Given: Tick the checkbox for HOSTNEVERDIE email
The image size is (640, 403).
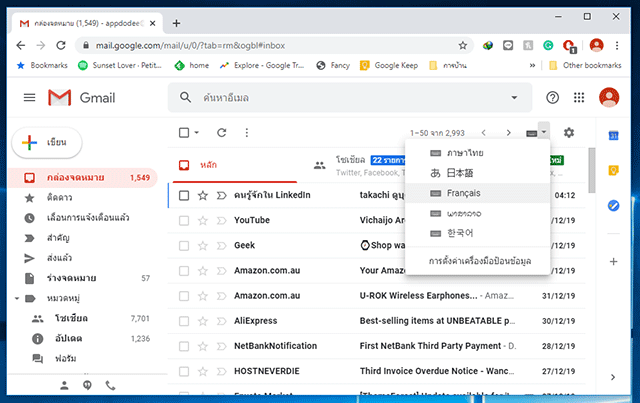Looking at the screenshot, I should tap(184, 372).
